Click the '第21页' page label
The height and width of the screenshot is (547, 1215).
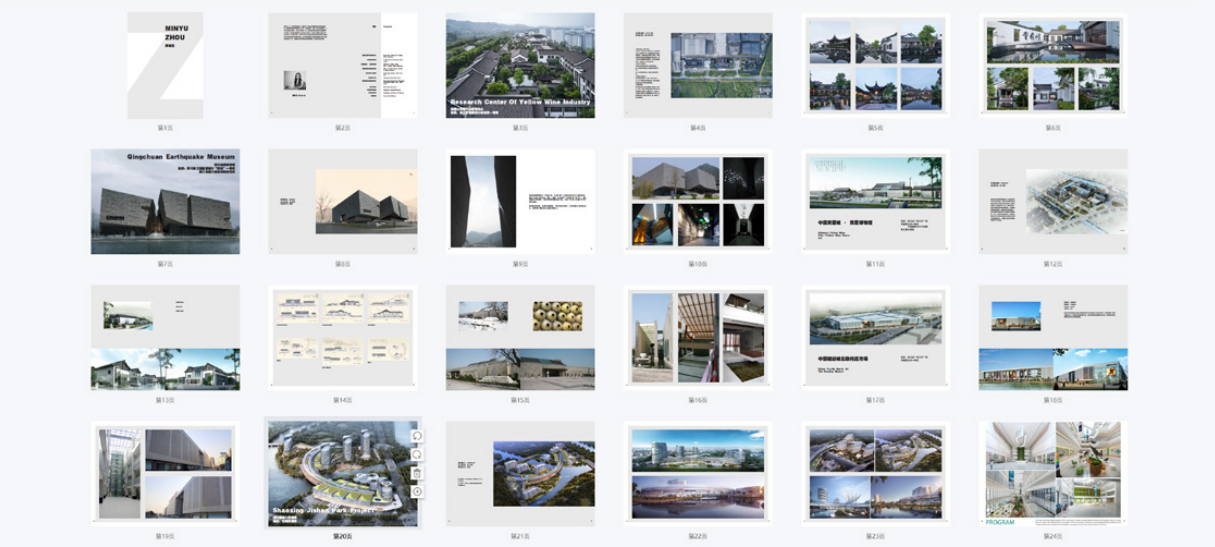click(x=520, y=536)
